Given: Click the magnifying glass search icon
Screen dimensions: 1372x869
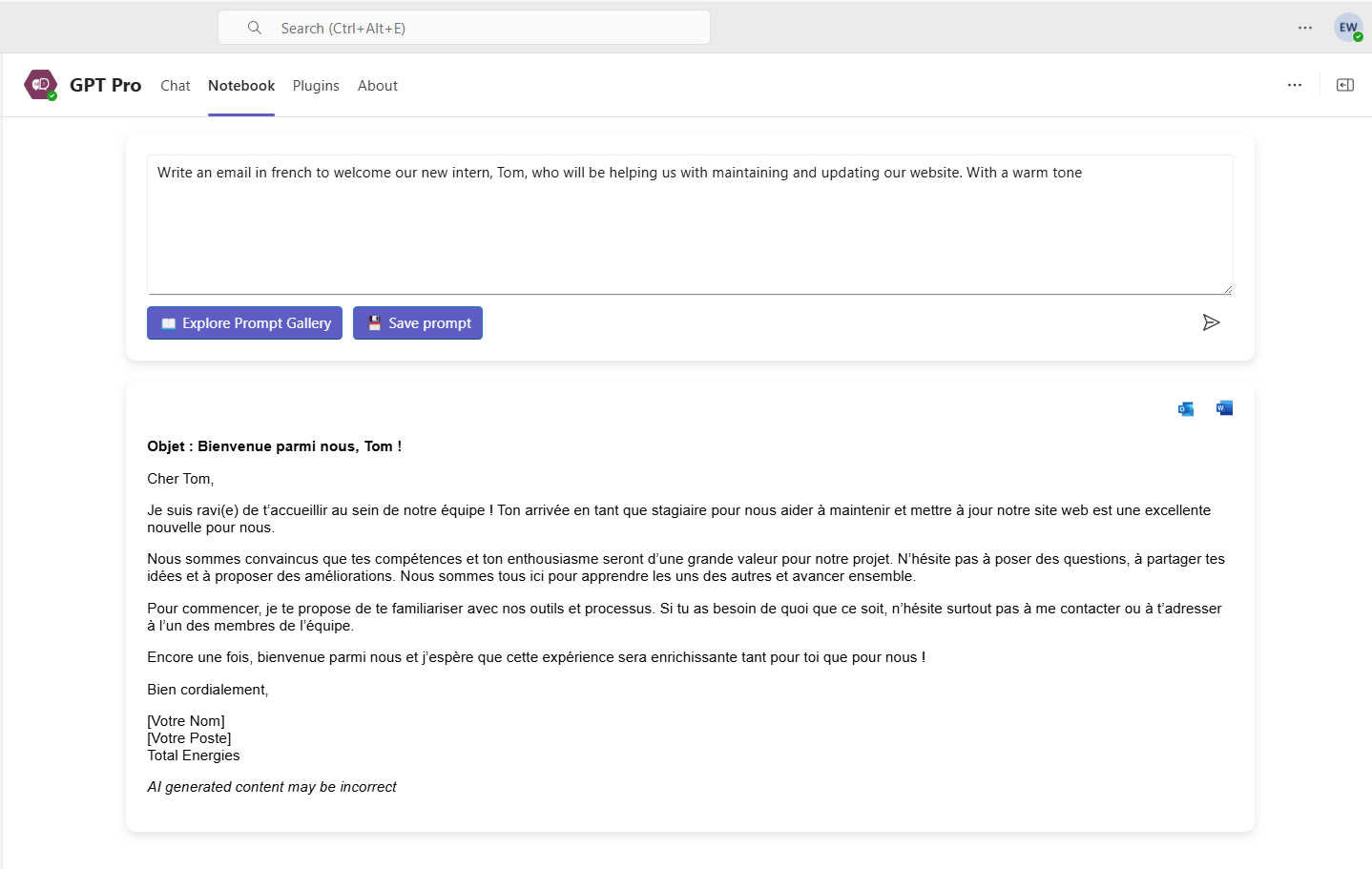Looking at the screenshot, I should (x=255, y=28).
